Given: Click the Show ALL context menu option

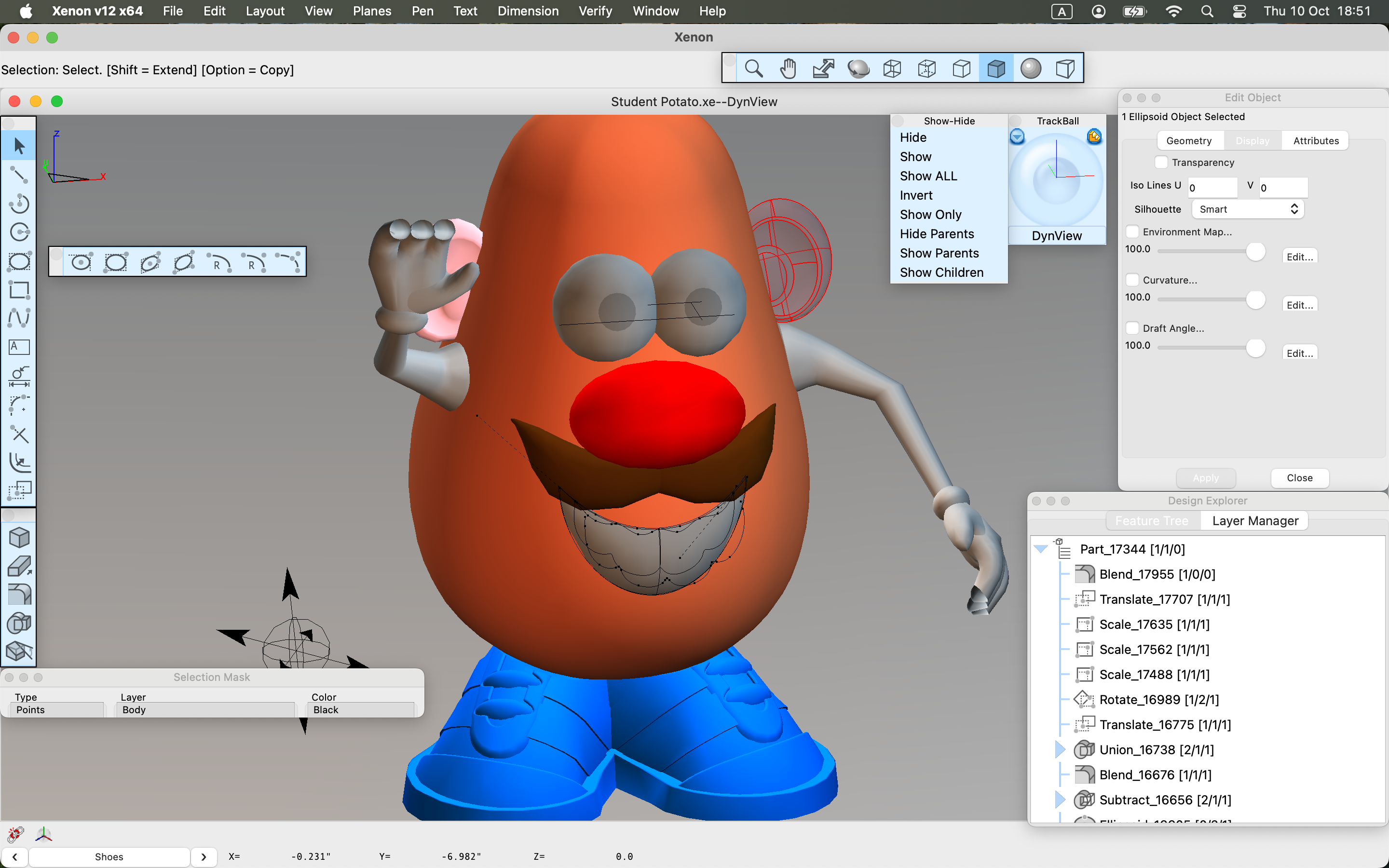Looking at the screenshot, I should 929,176.
